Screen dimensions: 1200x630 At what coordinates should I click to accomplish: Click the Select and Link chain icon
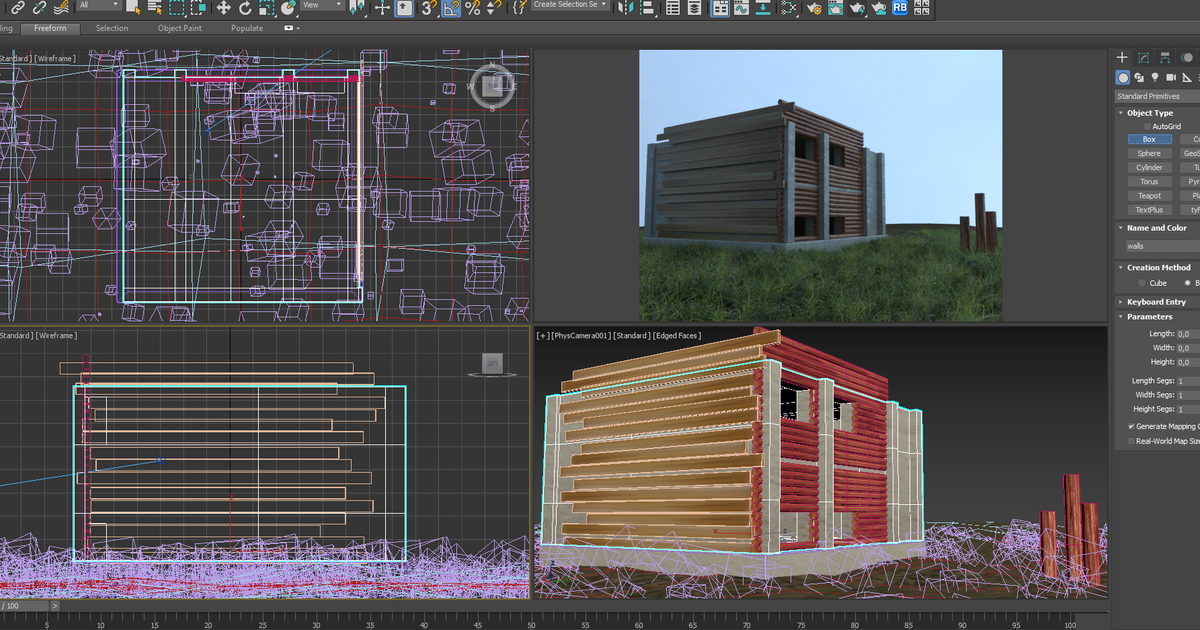17,7
